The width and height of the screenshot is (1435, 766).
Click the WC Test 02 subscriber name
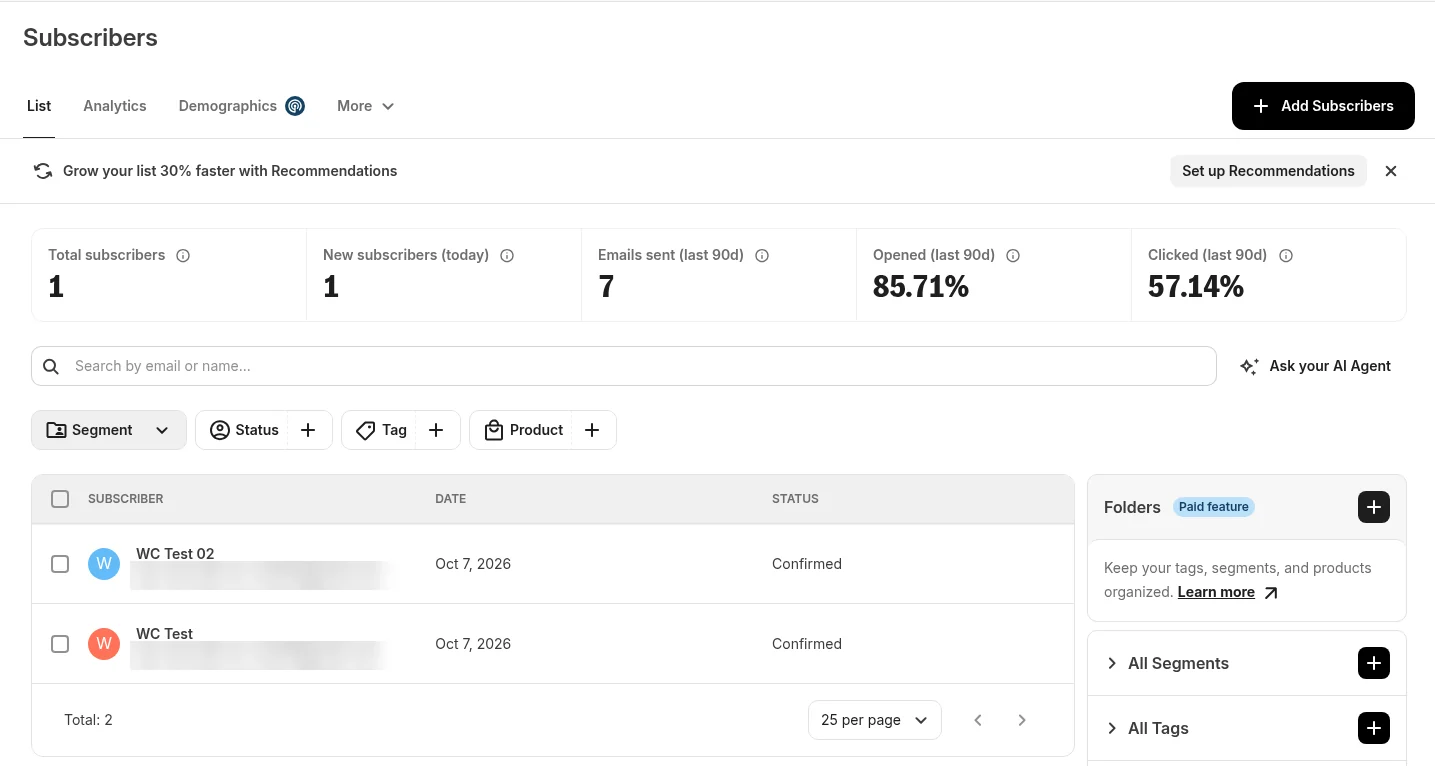pos(175,554)
